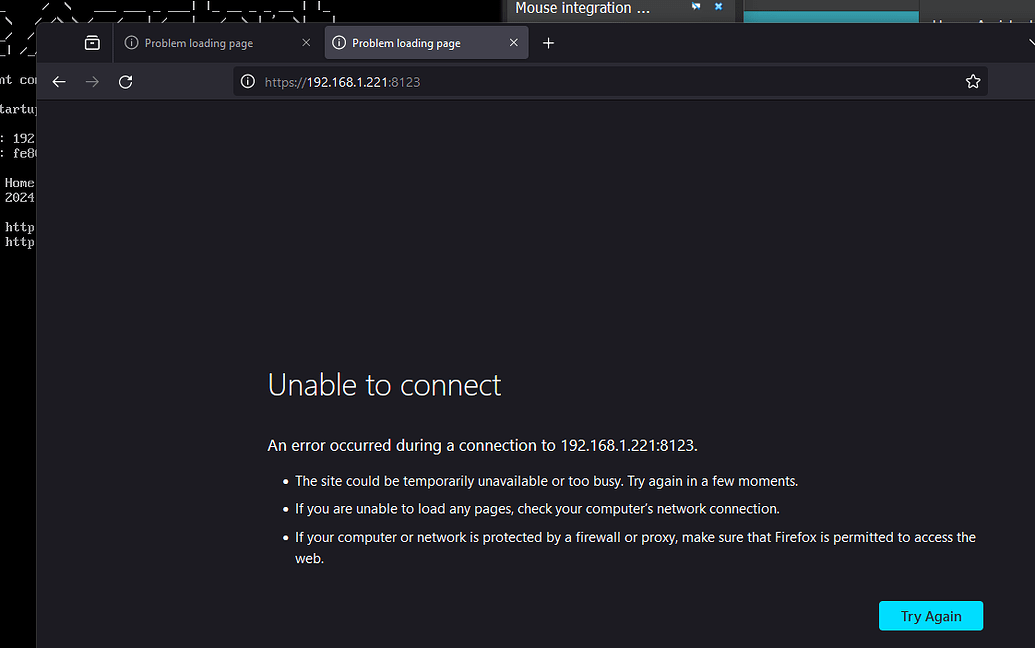Click the info icon on the first tab
This screenshot has height=648, width=1035.
131,42
